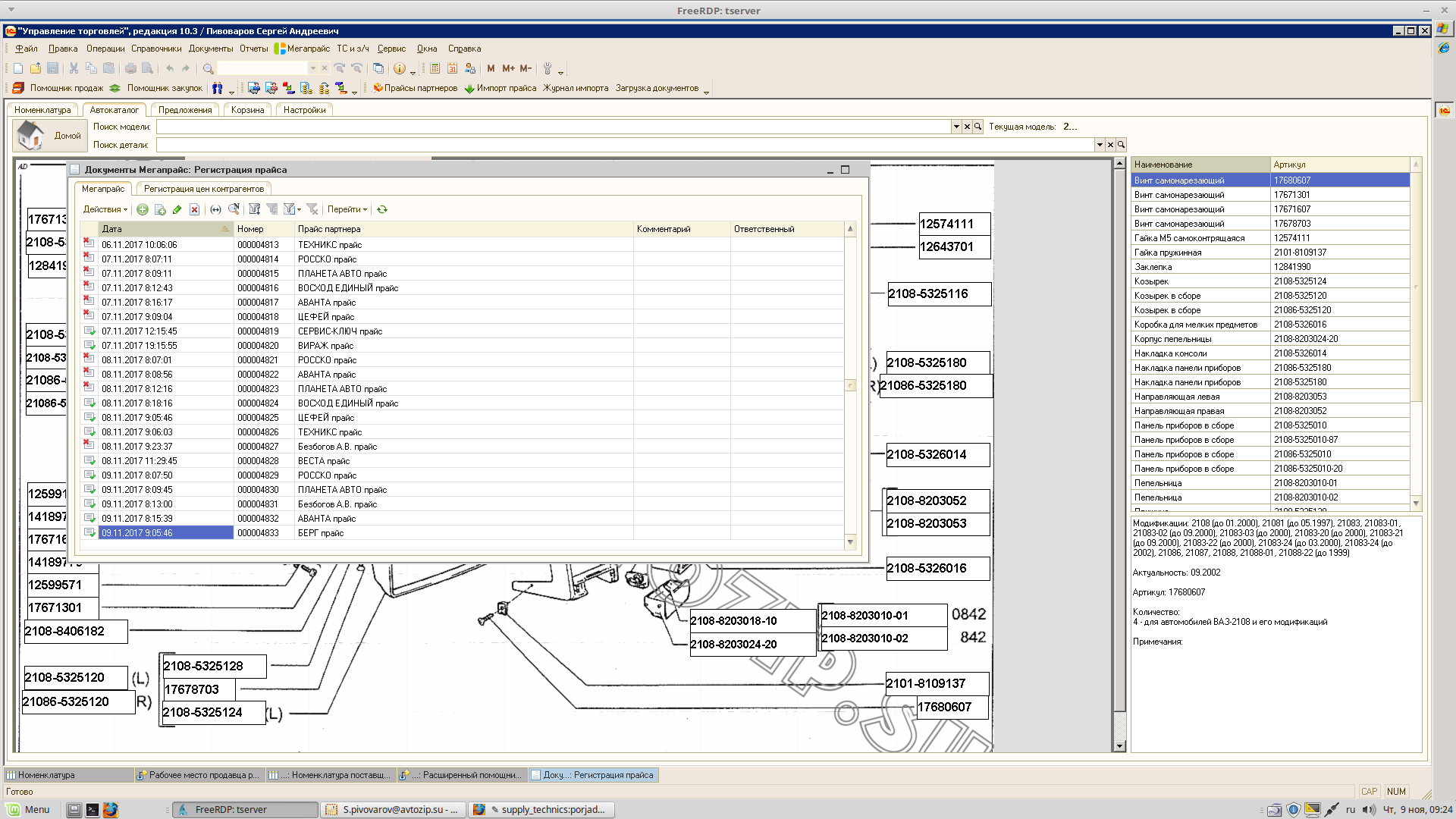The width and height of the screenshot is (1456, 819).
Task: Click the Mark for deletion red X icon
Action: pos(194,209)
